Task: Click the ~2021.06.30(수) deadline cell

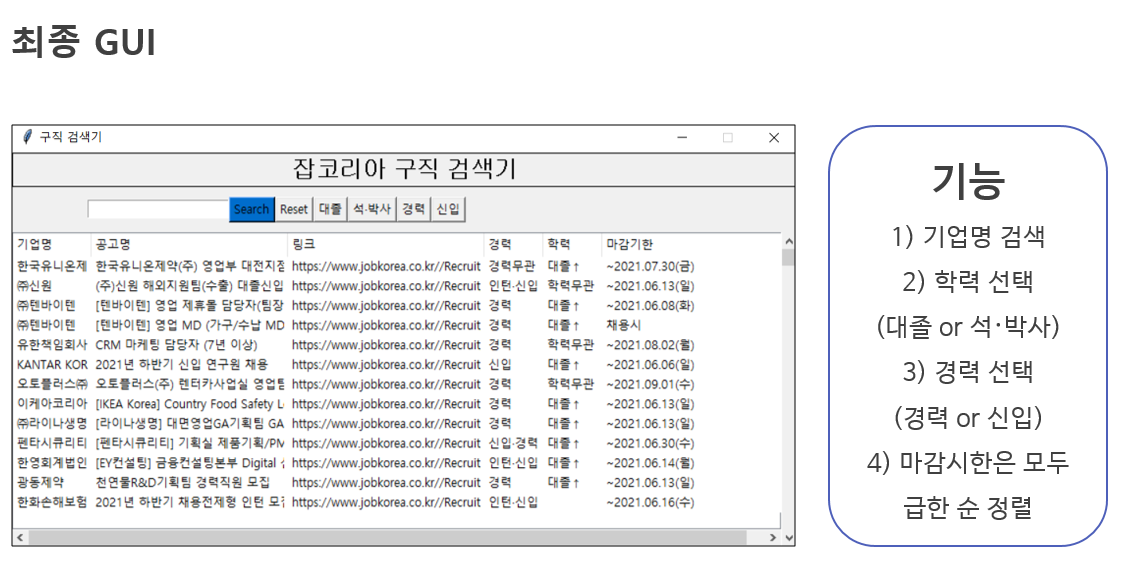Action: tap(650, 443)
